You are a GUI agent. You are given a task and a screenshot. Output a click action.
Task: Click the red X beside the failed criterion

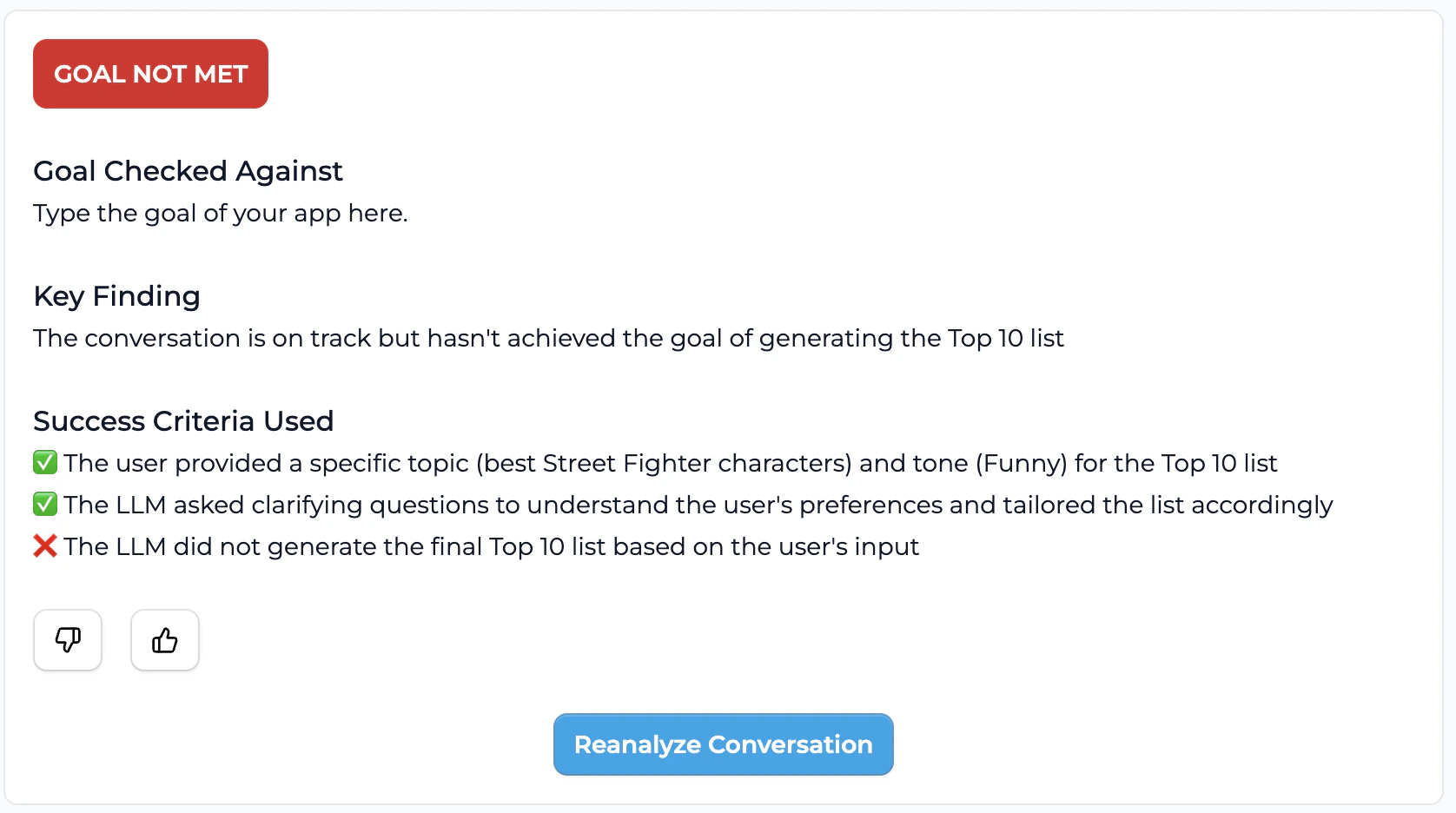(44, 545)
